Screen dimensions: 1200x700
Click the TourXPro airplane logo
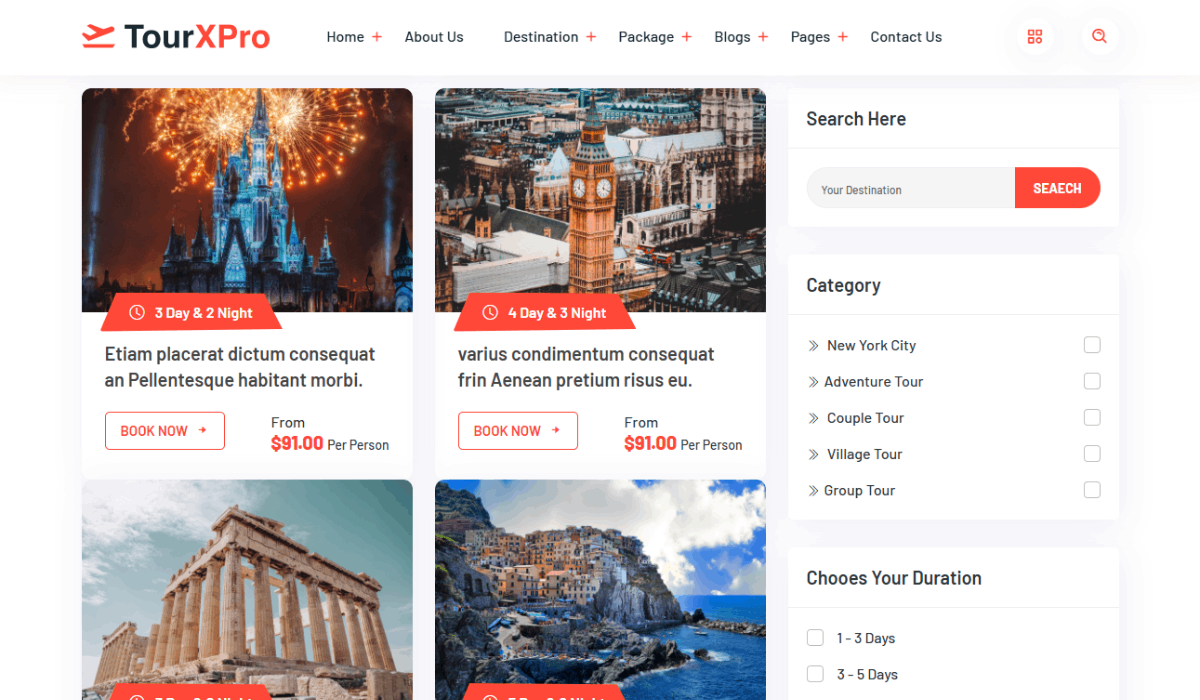(98, 37)
